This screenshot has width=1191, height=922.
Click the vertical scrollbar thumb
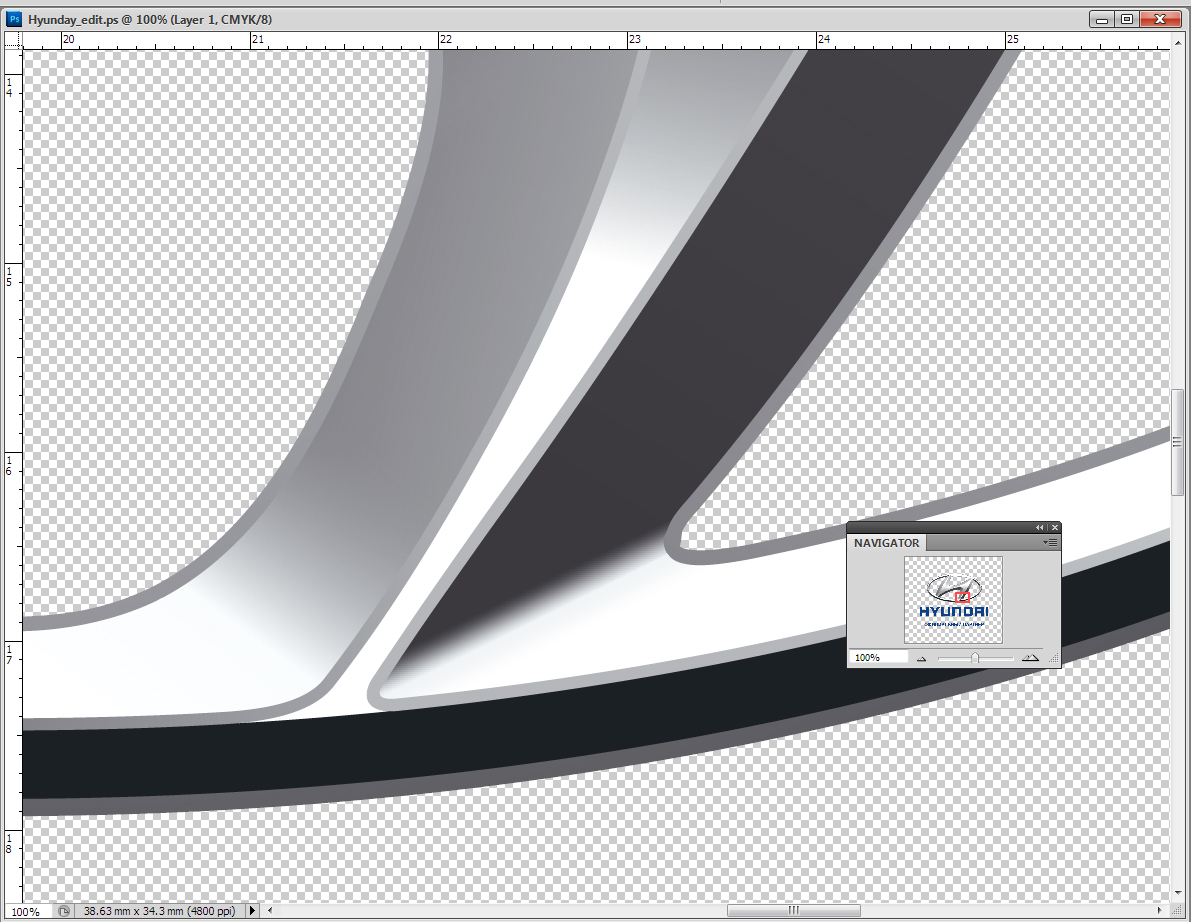(x=1177, y=441)
